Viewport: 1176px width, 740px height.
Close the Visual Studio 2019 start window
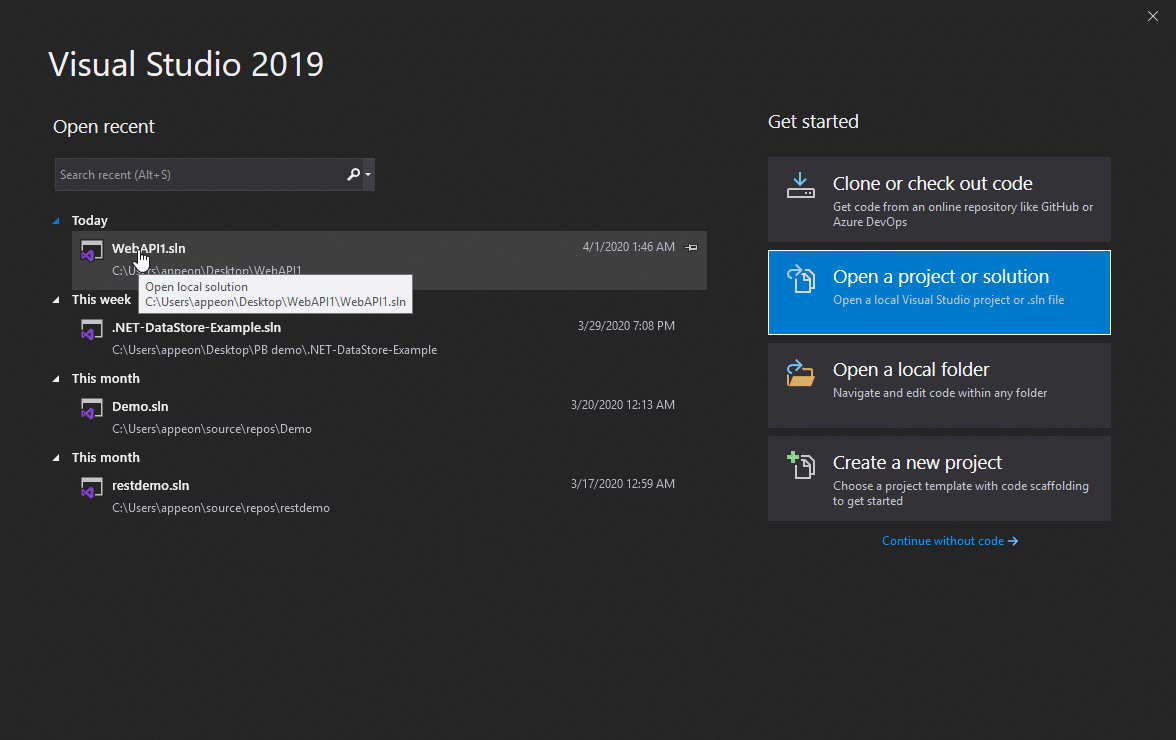[x=1153, y=16]
